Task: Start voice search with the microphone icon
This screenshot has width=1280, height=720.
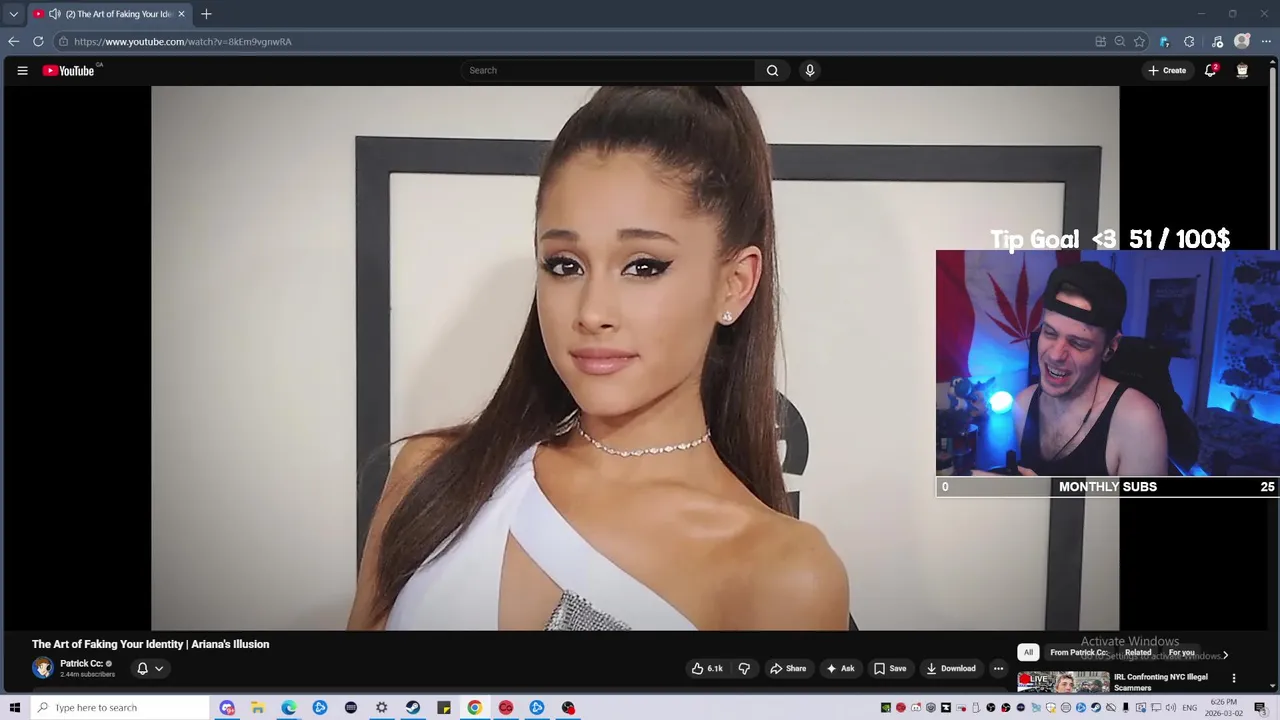Action: point(810,71)
